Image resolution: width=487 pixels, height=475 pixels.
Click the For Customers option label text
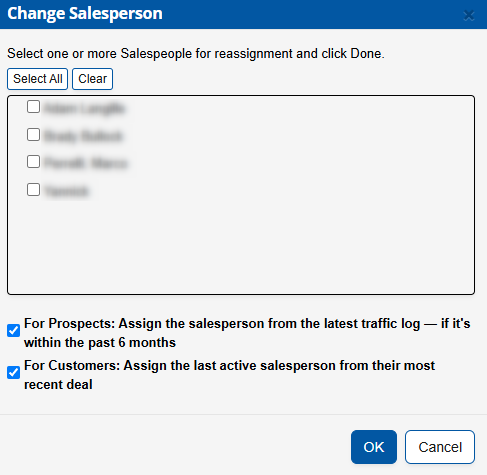point(229,375)
